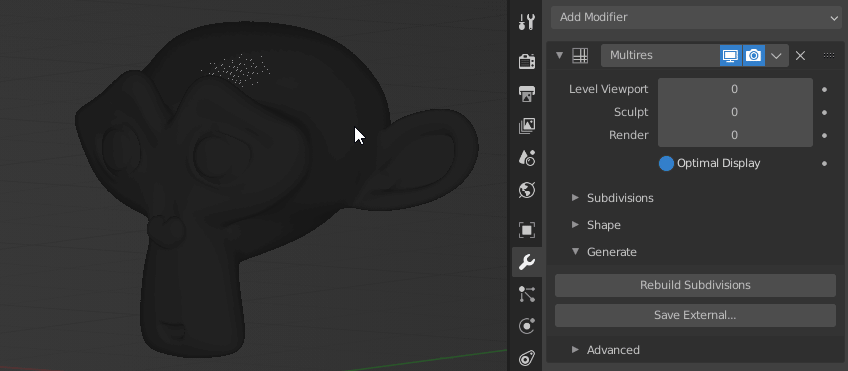
Task: Open the Scene properties tab
Action: (x=526, y=158)
